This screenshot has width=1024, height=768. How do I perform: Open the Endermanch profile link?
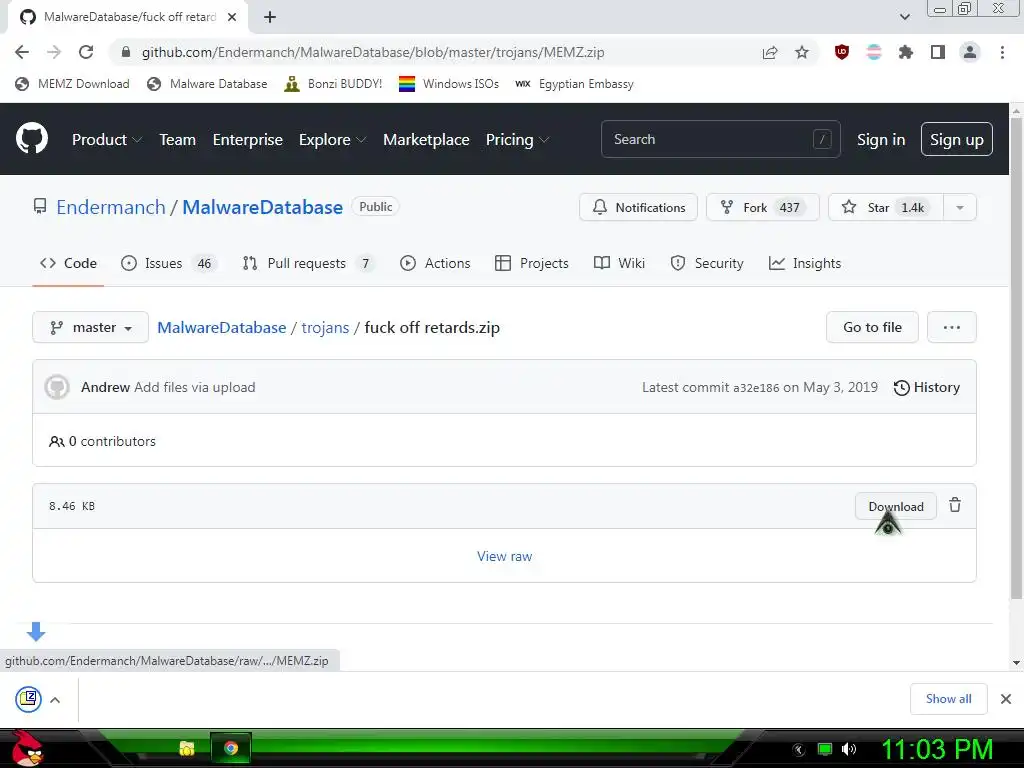111,207
